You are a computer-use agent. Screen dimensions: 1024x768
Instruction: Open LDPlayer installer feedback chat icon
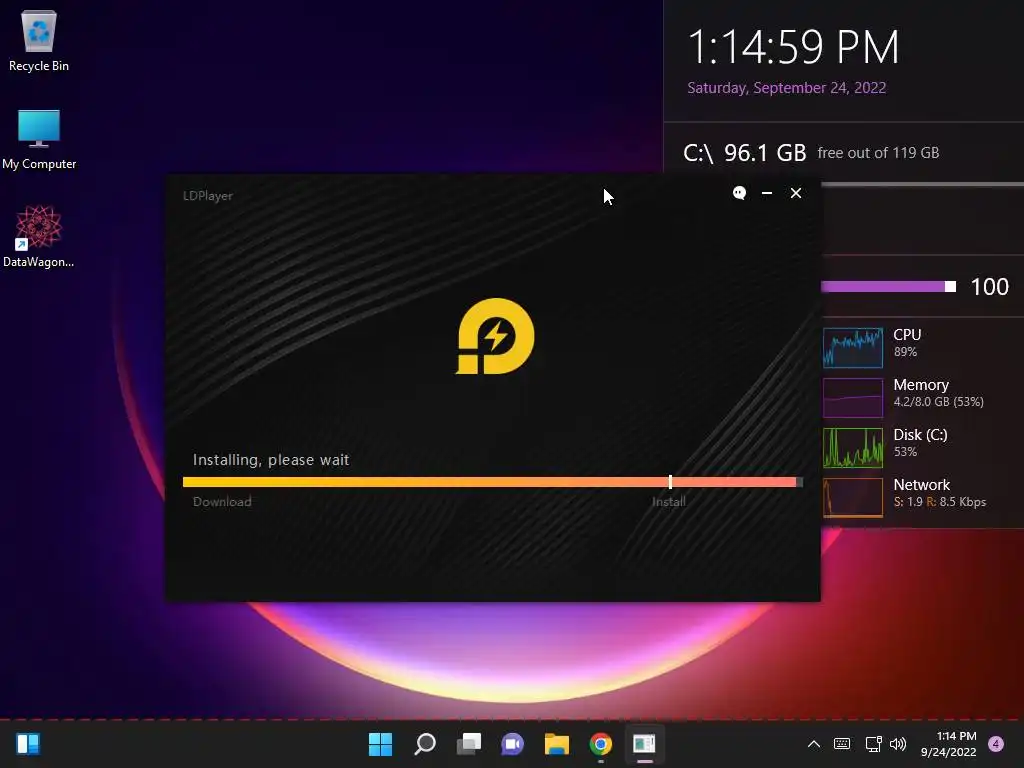pos(739,193)
